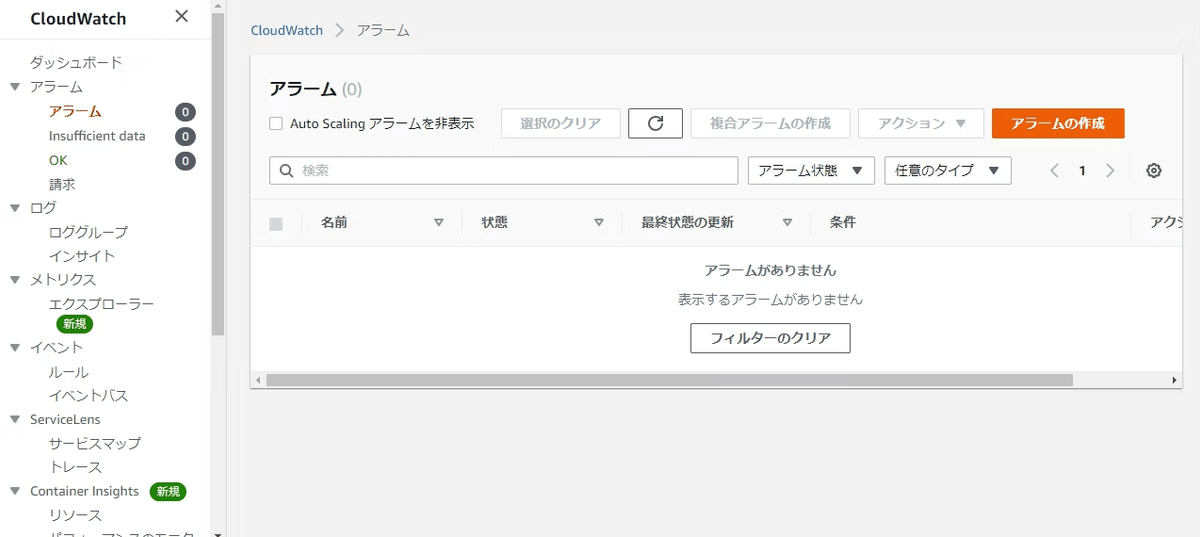This screenshot has height=537, width=1200.
Task: Click the sidebar vertical scrollbar
Action: click(218, 175)
